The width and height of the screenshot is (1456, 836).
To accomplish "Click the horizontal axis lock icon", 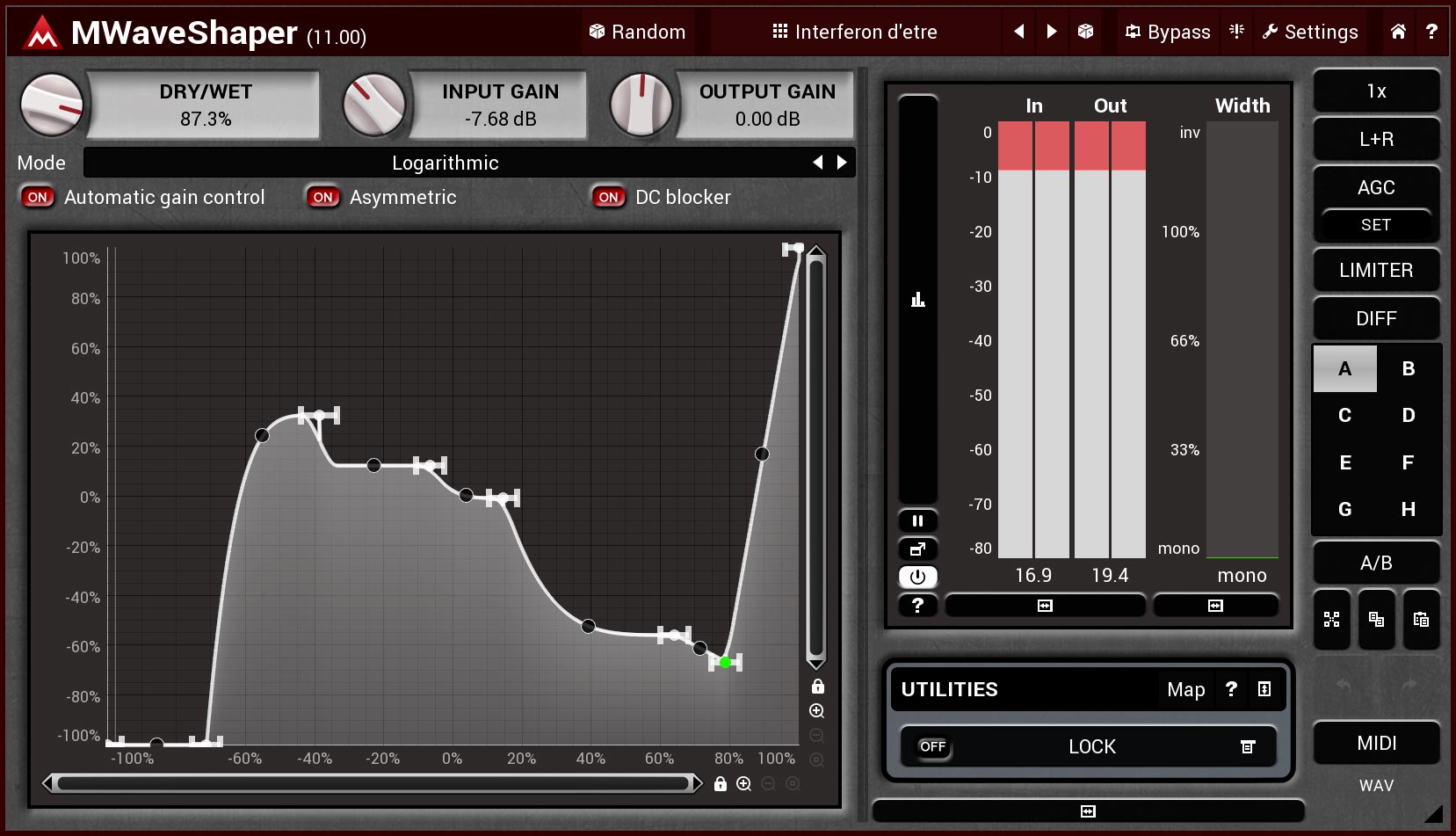I will [x=721, y=783].
